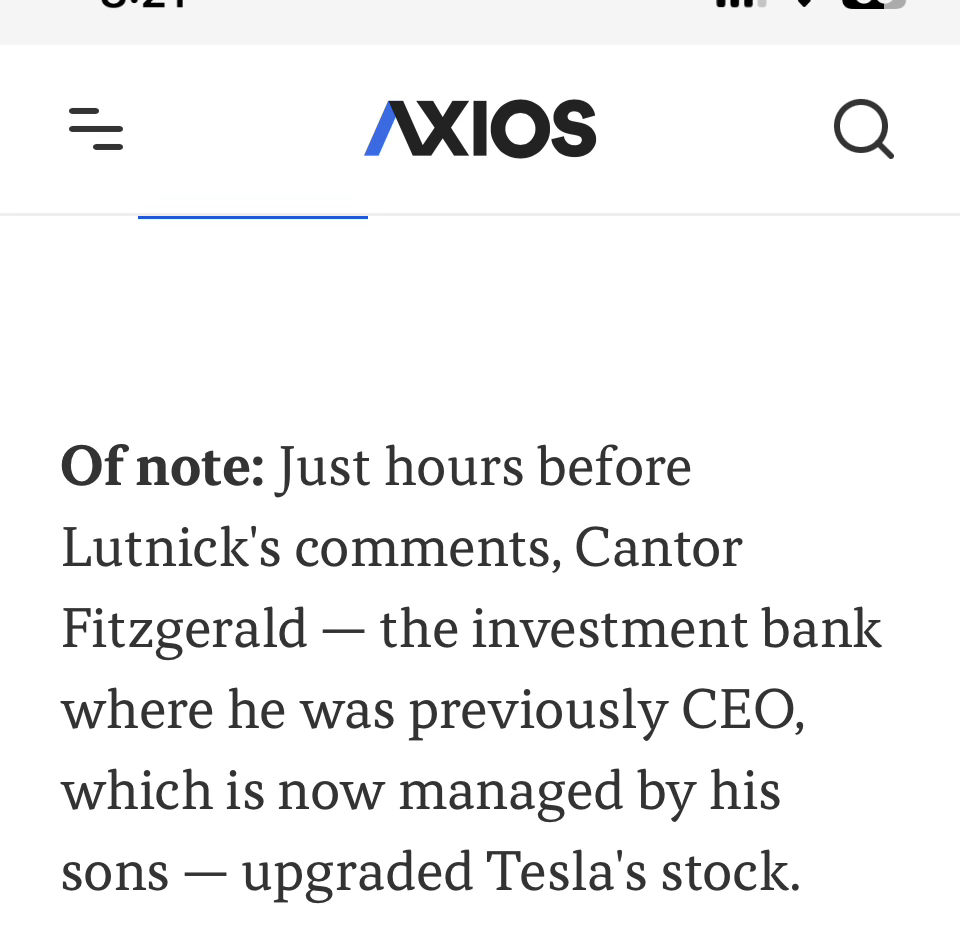Tap the battery indicator in status bar
Viewport: 960px width, 925px height.
coord(874,5)
